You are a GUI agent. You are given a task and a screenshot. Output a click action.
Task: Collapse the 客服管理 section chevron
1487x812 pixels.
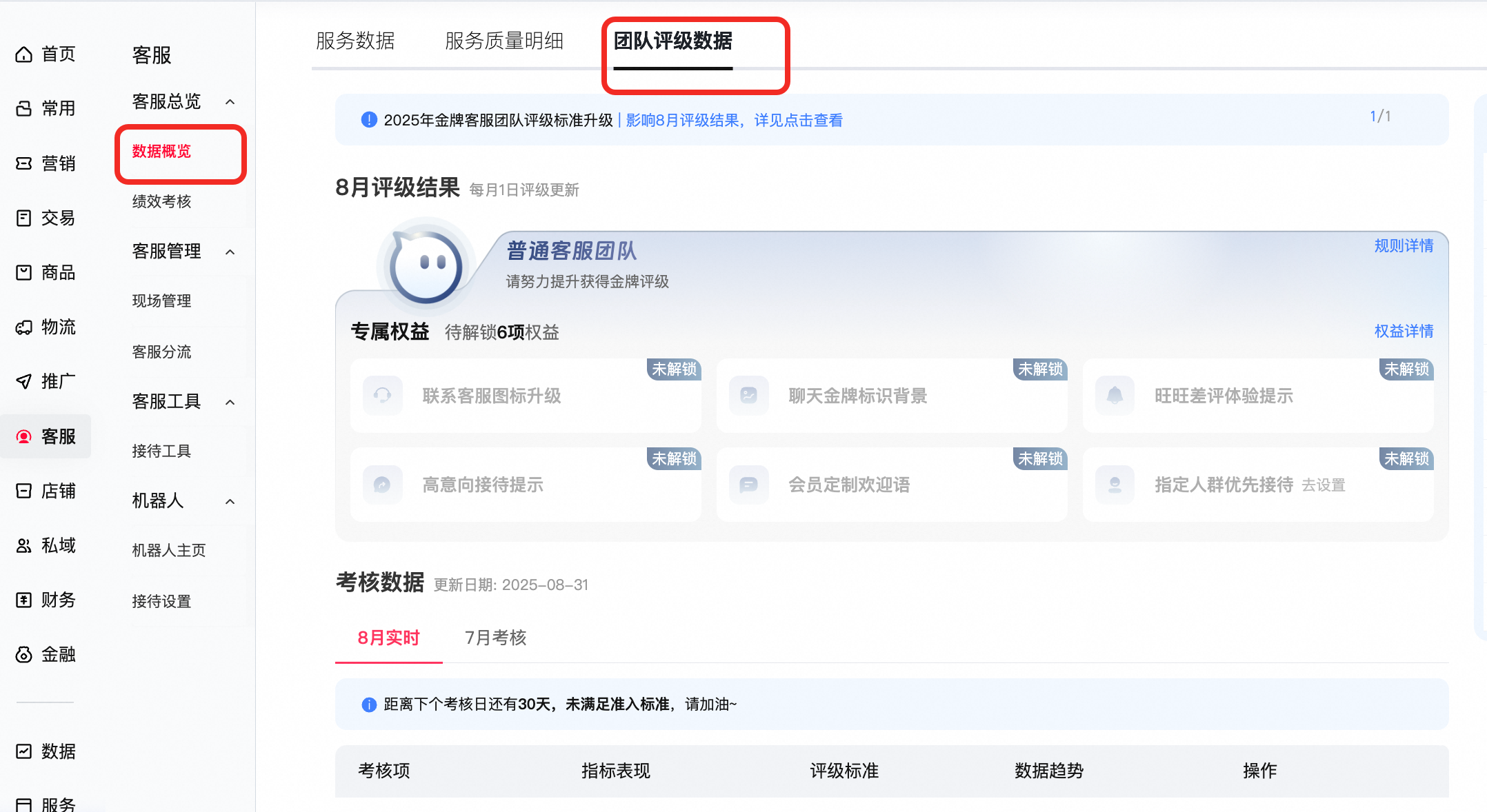230,252
